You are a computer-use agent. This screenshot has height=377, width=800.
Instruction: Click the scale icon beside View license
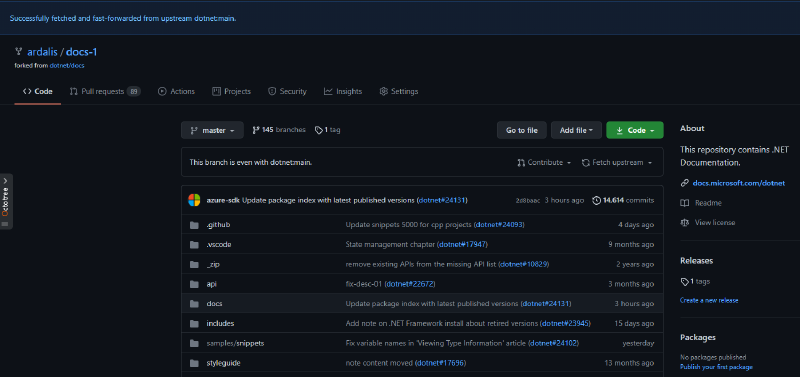(x=684, y=222)
